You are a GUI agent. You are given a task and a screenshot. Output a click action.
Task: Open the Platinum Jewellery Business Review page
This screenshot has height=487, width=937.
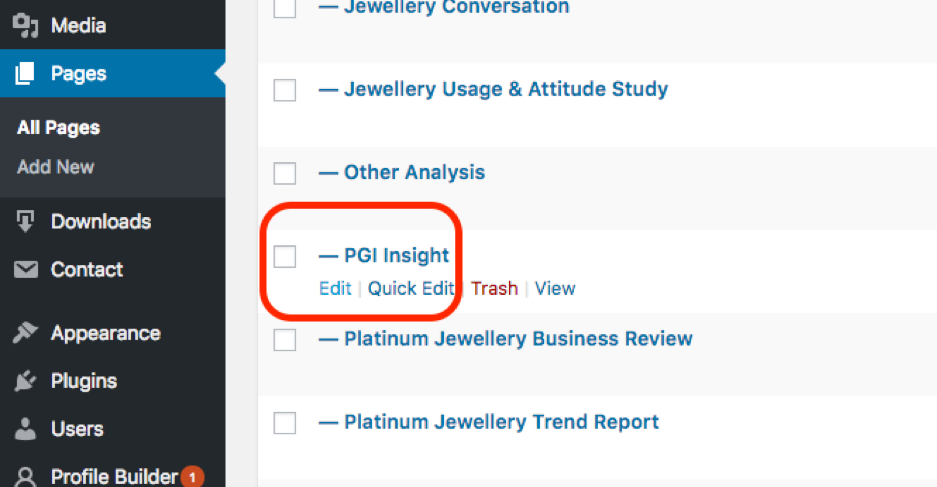click(517, 339)
